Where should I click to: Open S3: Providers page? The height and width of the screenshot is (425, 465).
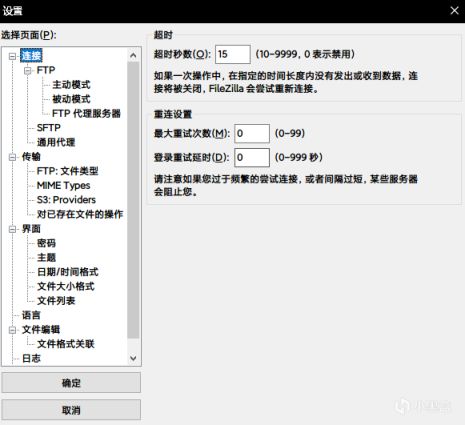coord(66,200)
